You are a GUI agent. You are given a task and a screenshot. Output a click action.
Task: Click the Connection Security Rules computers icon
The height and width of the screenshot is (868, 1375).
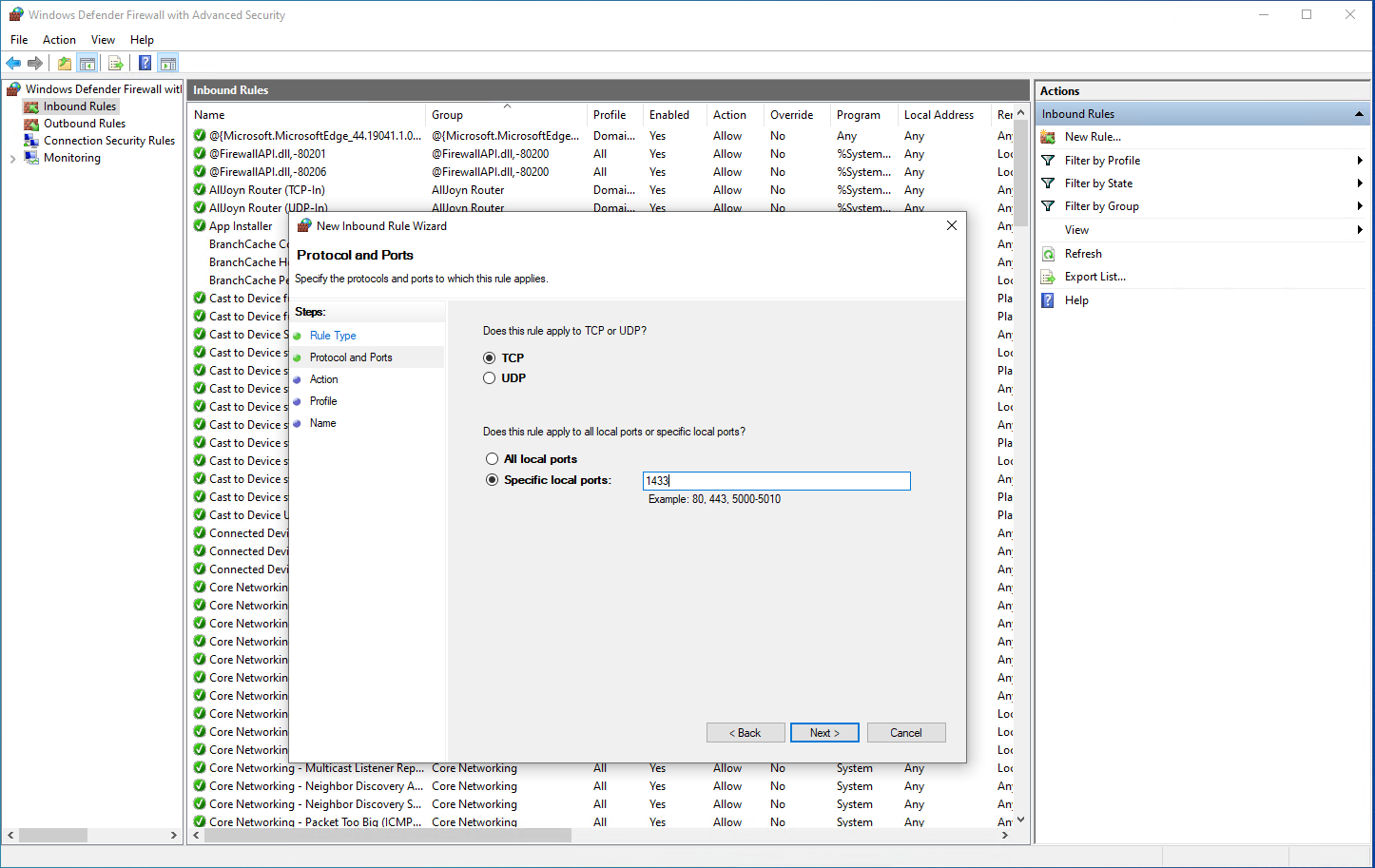31,141
